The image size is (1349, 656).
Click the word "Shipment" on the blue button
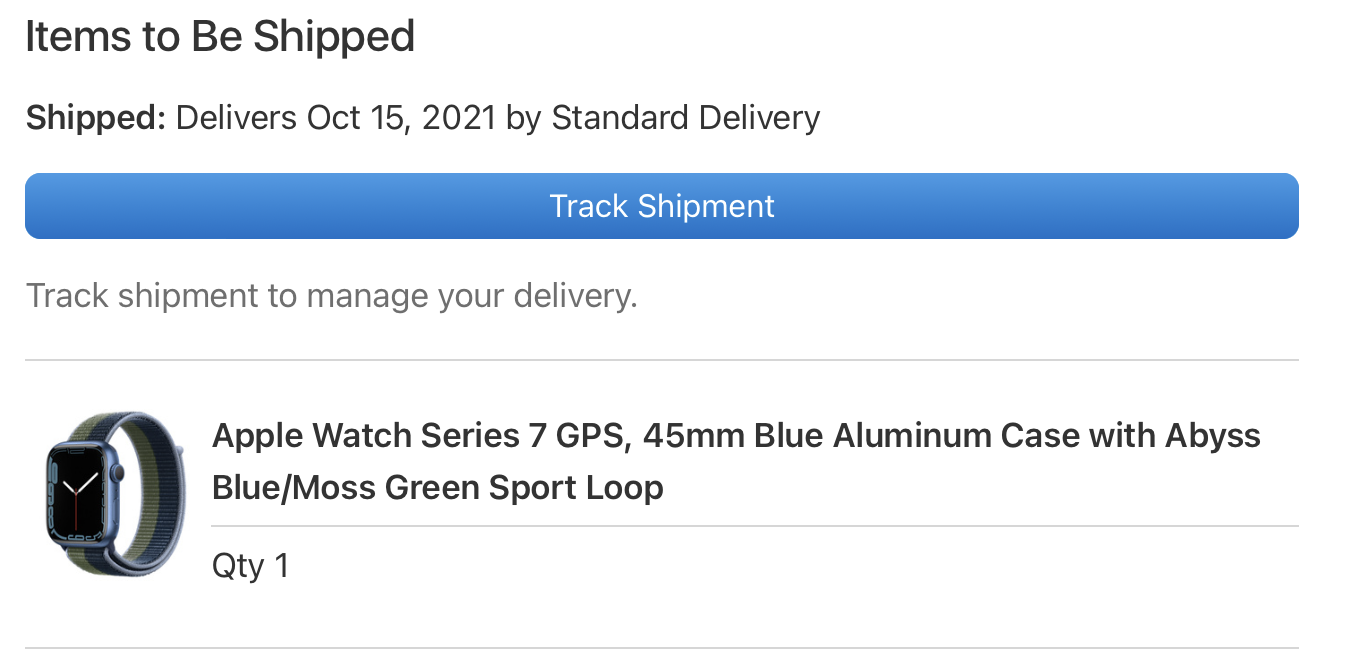[706, 206]
